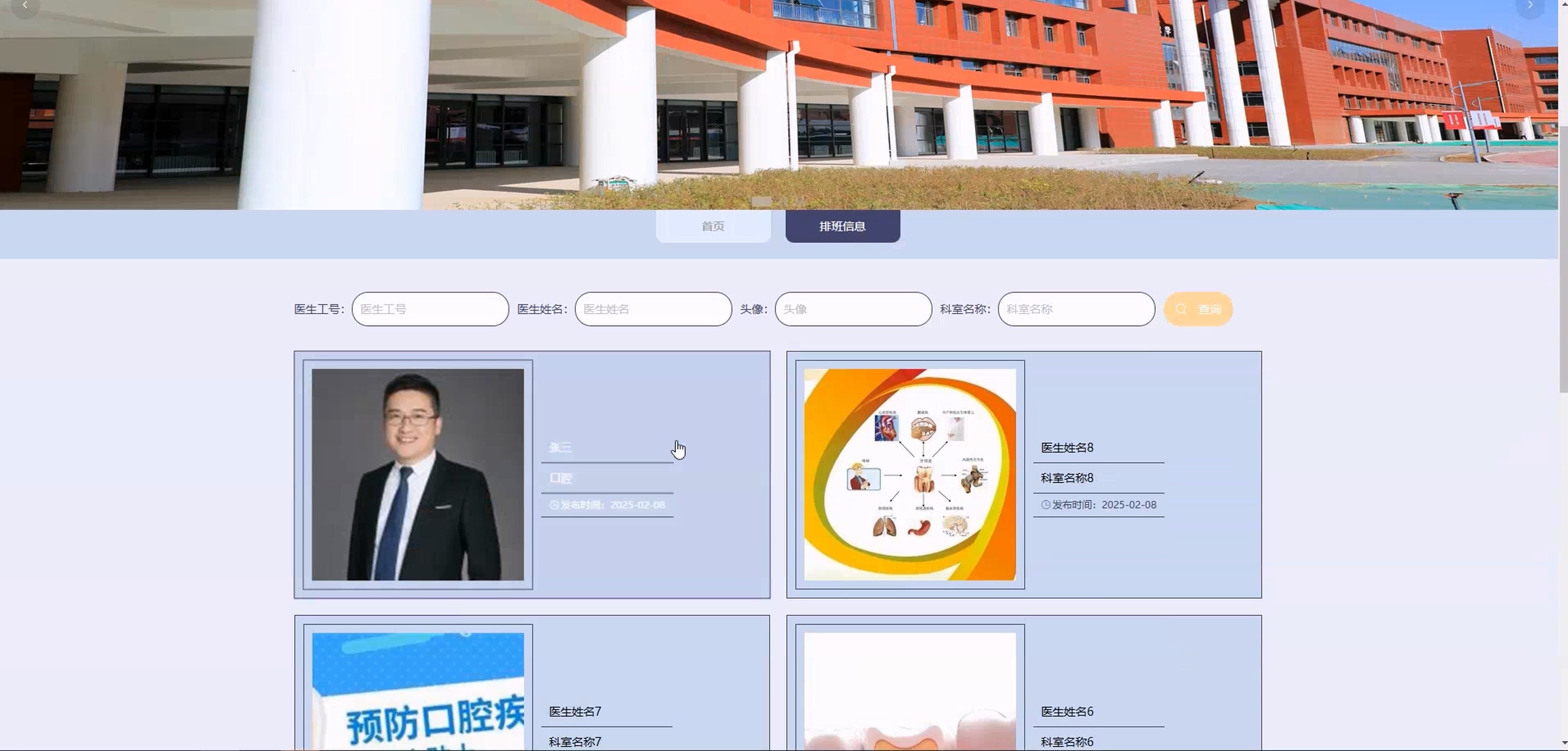Open doctor 张三's portrait photo

pyautogui.click(x=418, y=474)
